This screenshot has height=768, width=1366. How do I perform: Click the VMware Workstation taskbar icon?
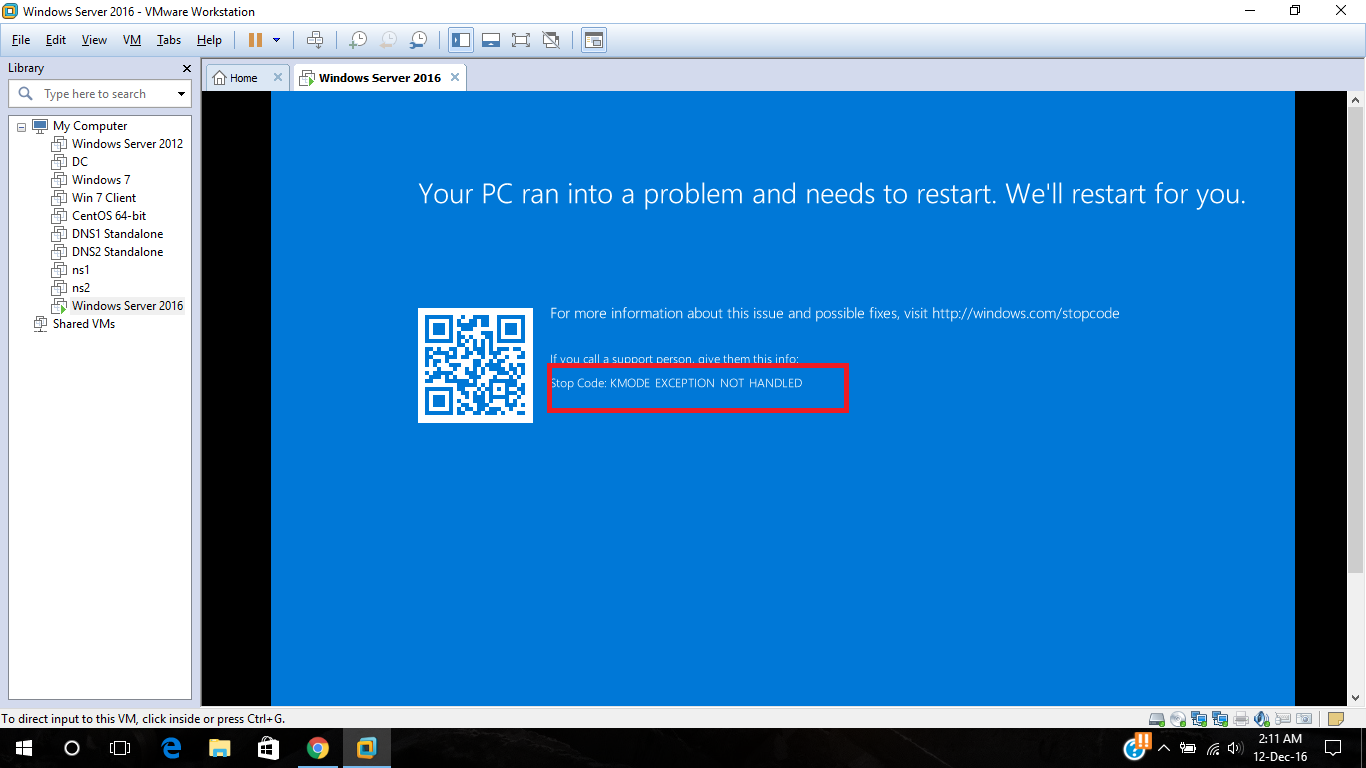pyautogui.click(x=367, y=748)
